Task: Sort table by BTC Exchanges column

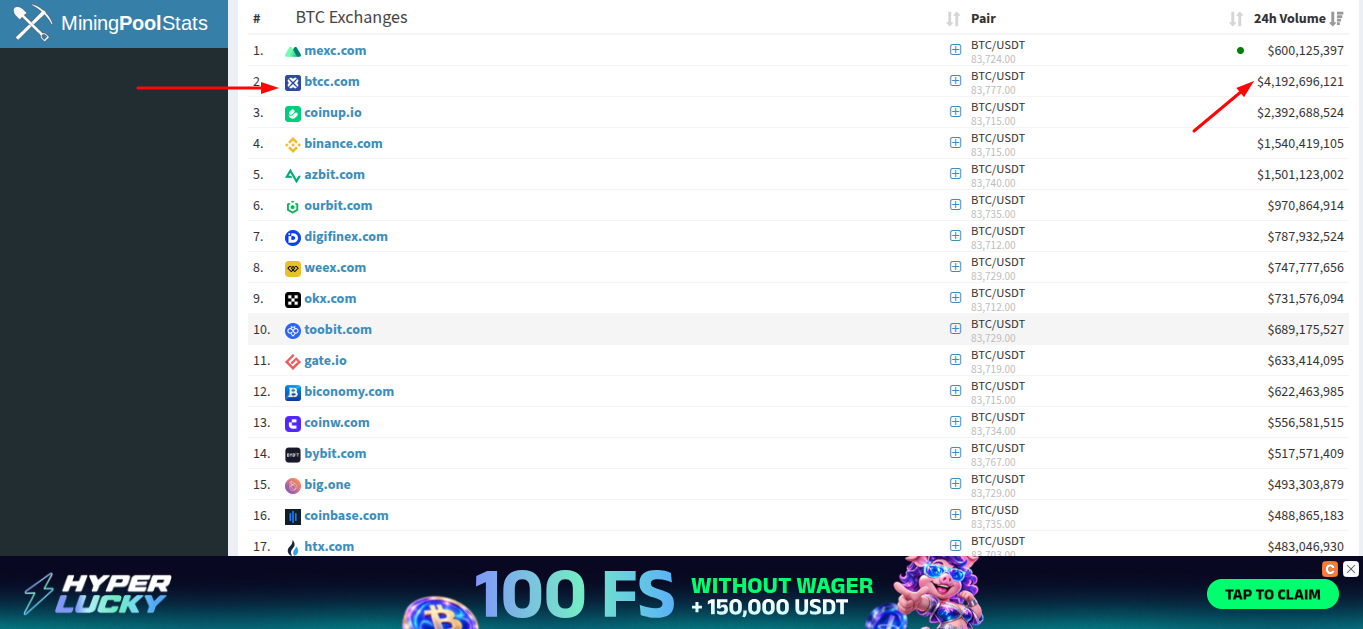Action: (952, 19)
